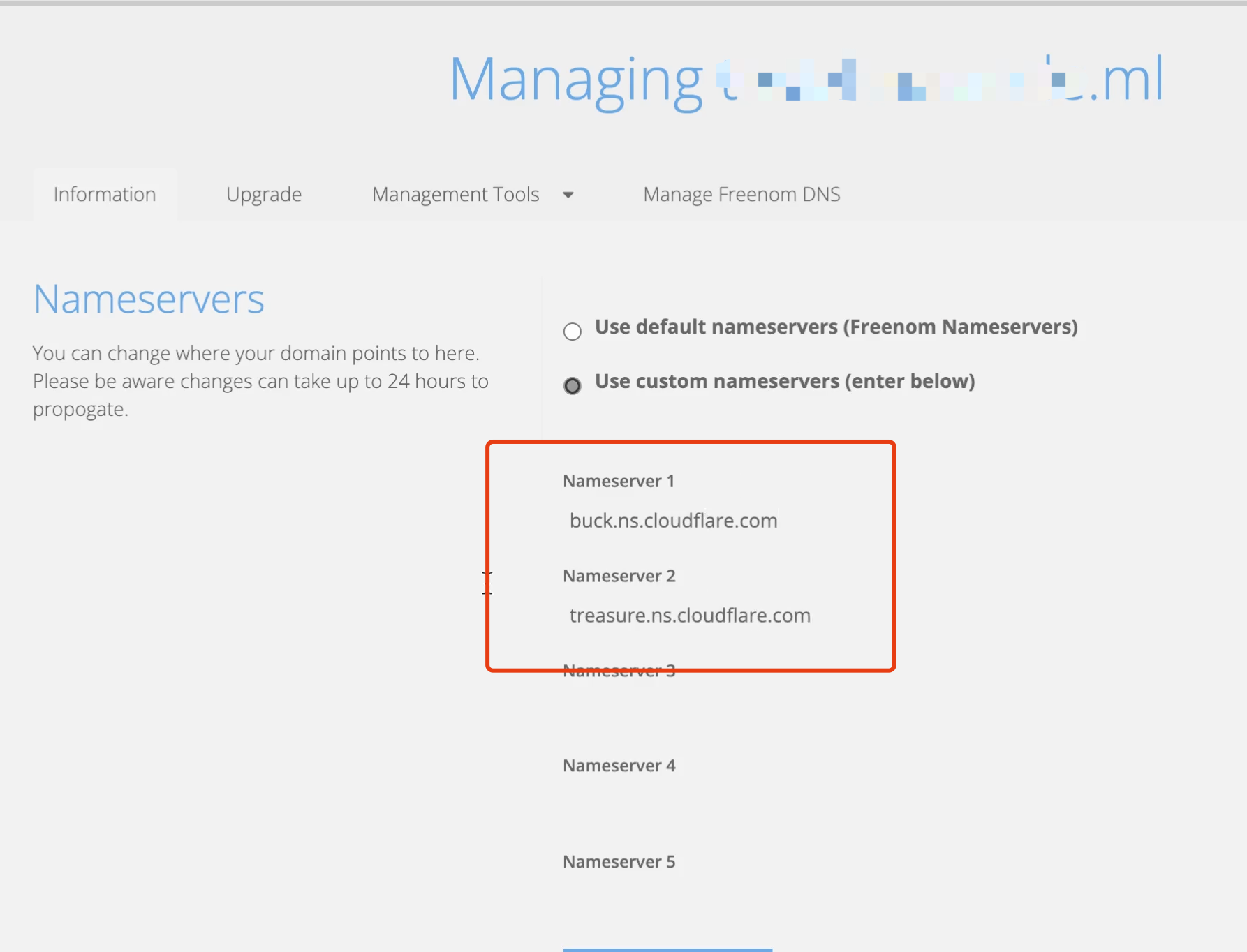1247x952 pixels.
Task: Open Manage Freenom DNS tab
Action: 741,194
